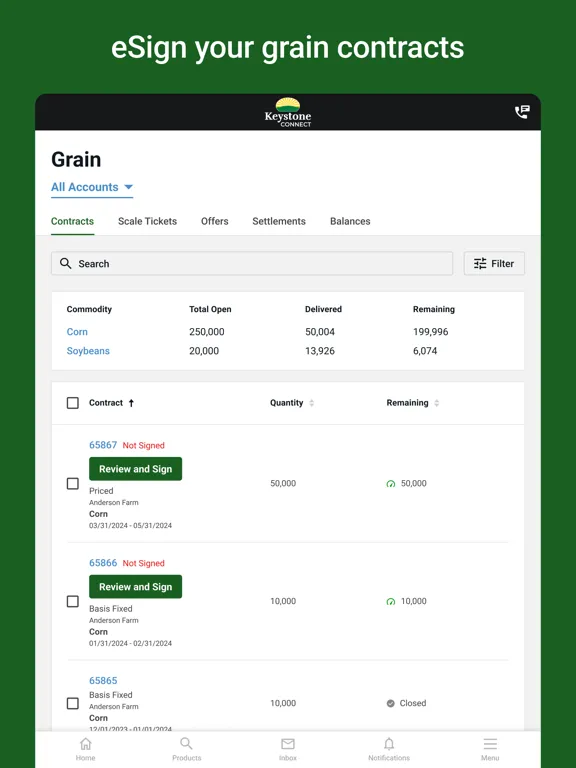Switch to the Settlements tab
The width and height of the screenshot is (576, 768).
click(x=279, y=221)
